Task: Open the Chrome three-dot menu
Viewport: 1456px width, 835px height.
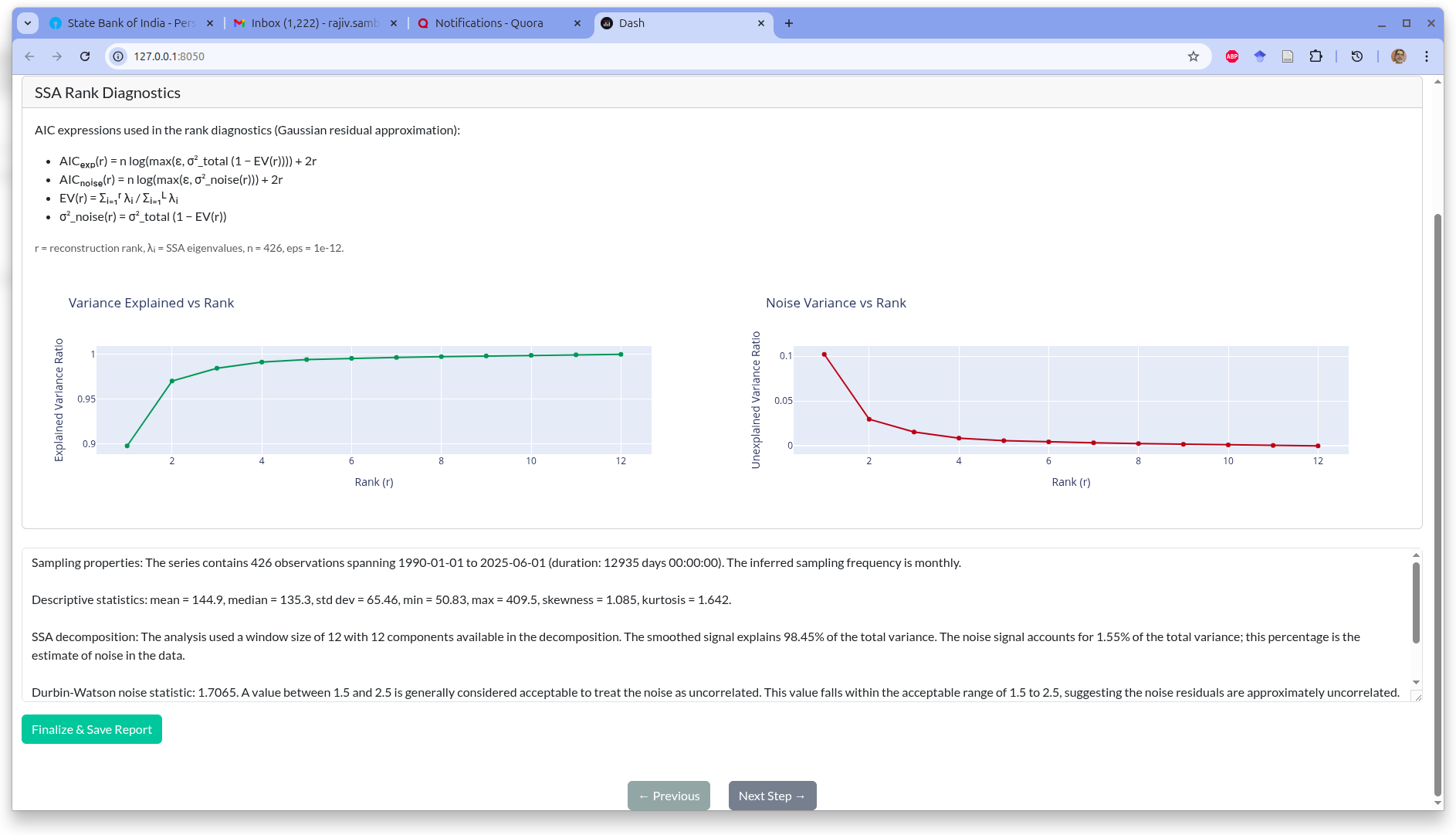Action: 1427,56
